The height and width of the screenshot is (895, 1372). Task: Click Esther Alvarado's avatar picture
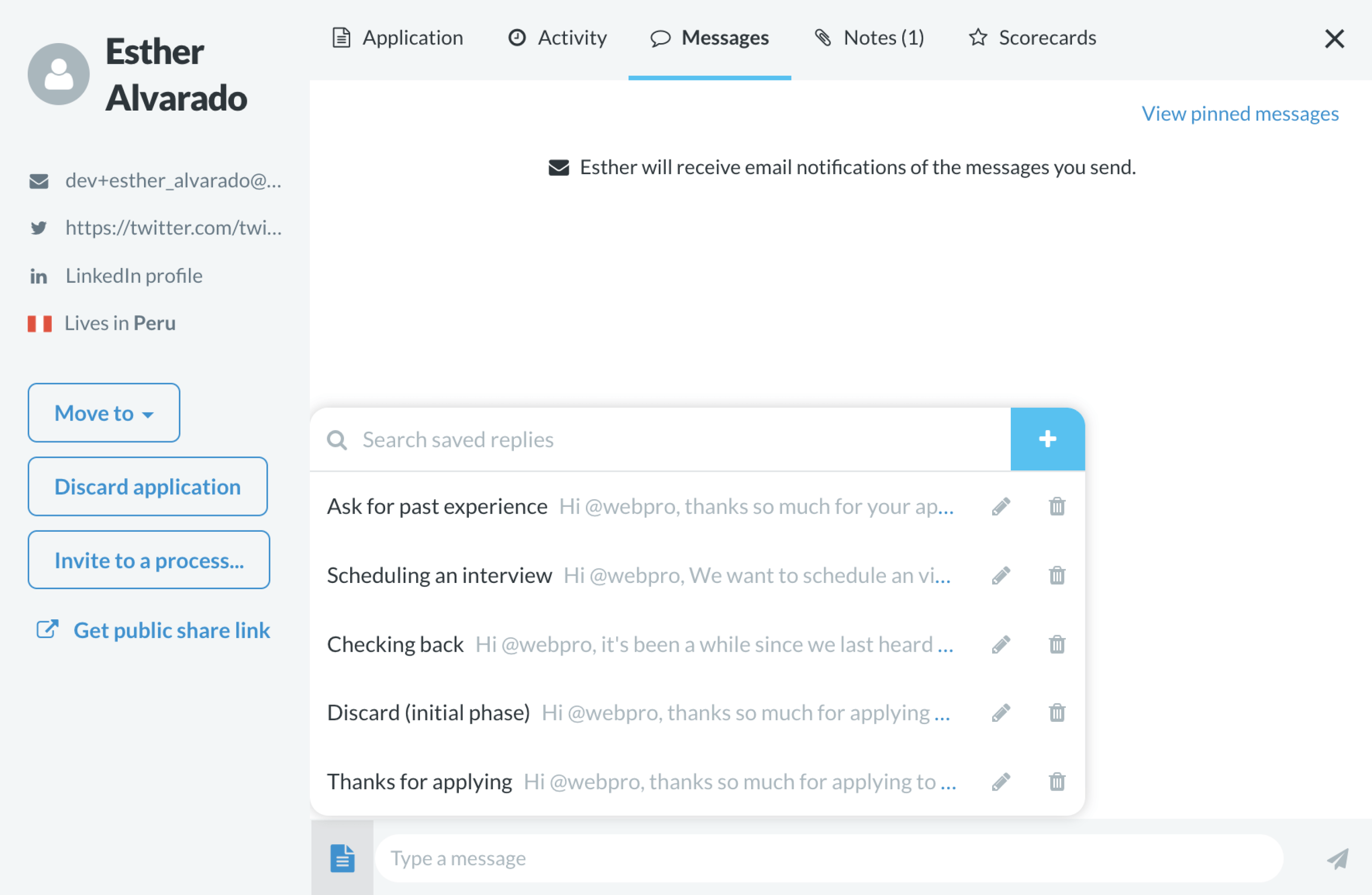[x=58, y=74]
